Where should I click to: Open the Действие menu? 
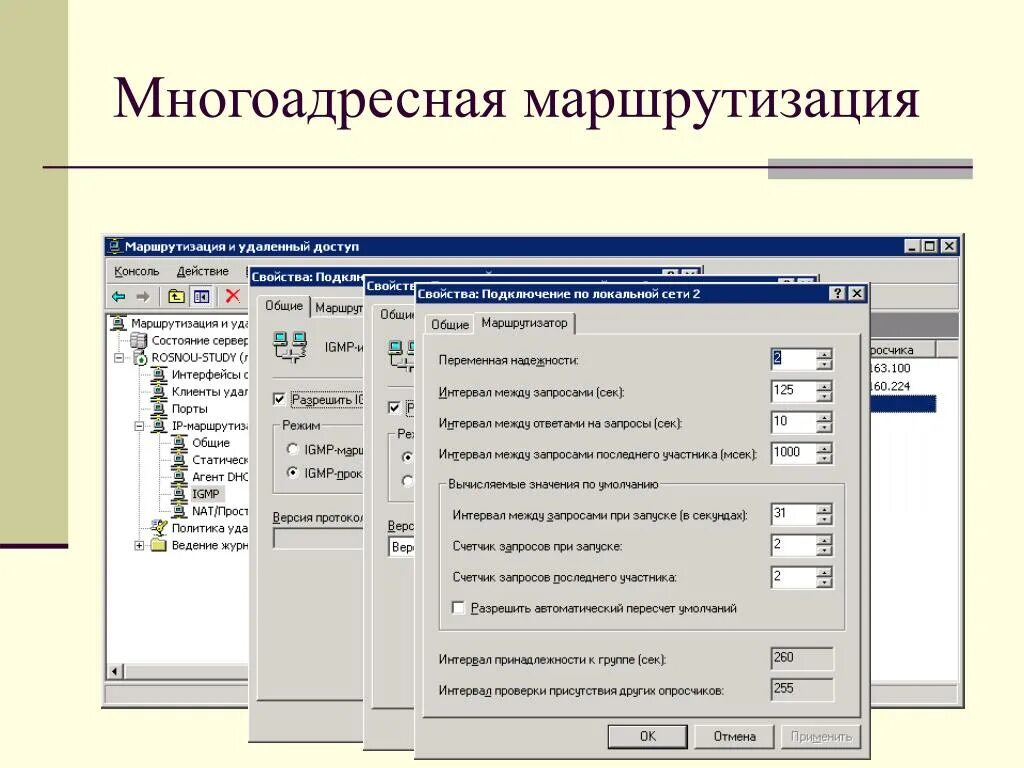tap(202, 271)
